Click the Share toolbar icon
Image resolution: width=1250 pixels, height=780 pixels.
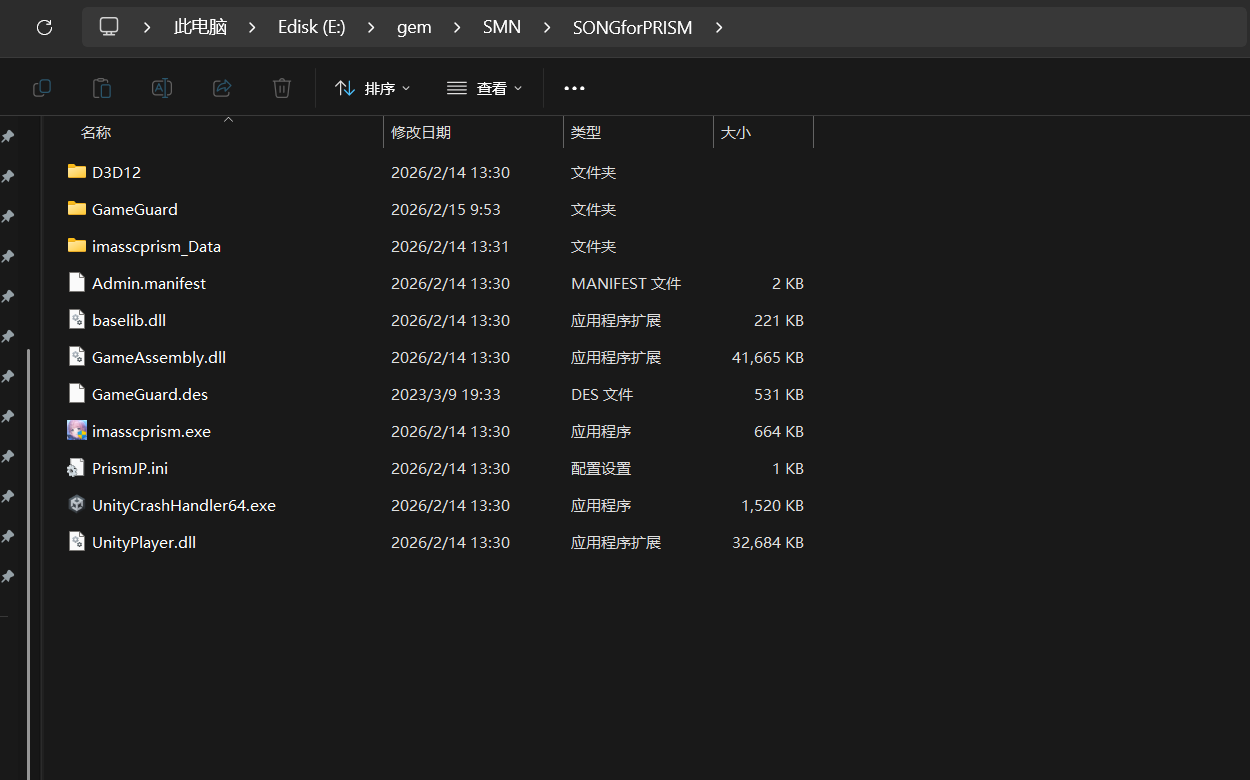coord(222,88)
